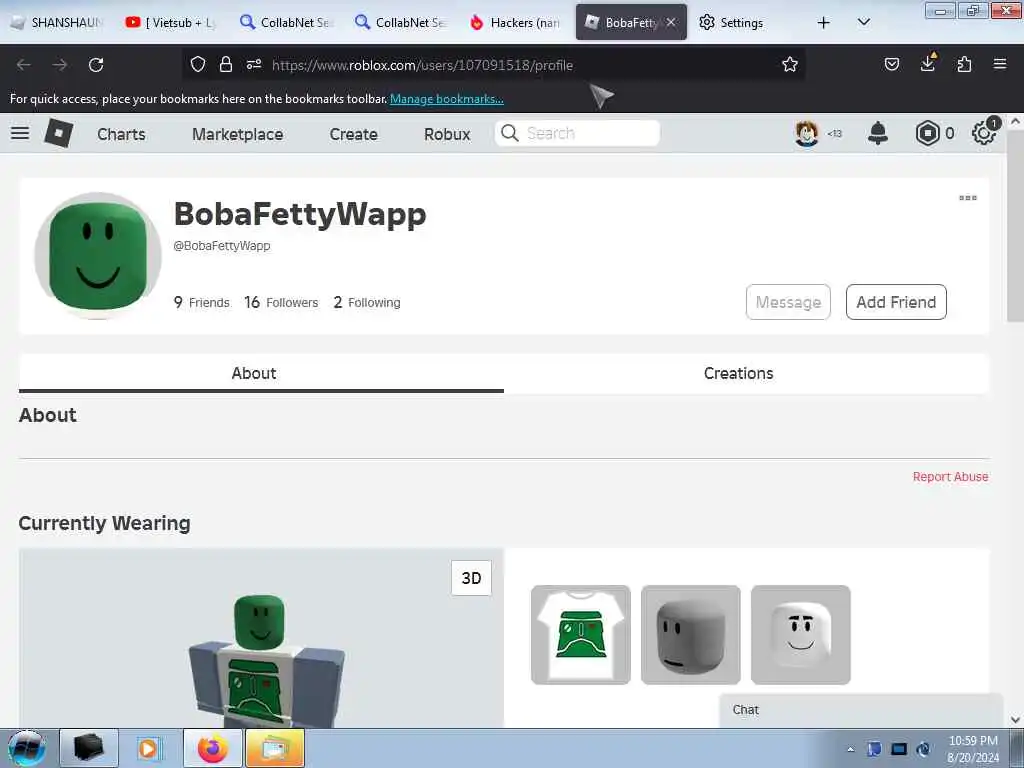The height and width of the screenshot is (768, 1024).
Task: Bookmark this page with the star icon
Action: (790, 65)
